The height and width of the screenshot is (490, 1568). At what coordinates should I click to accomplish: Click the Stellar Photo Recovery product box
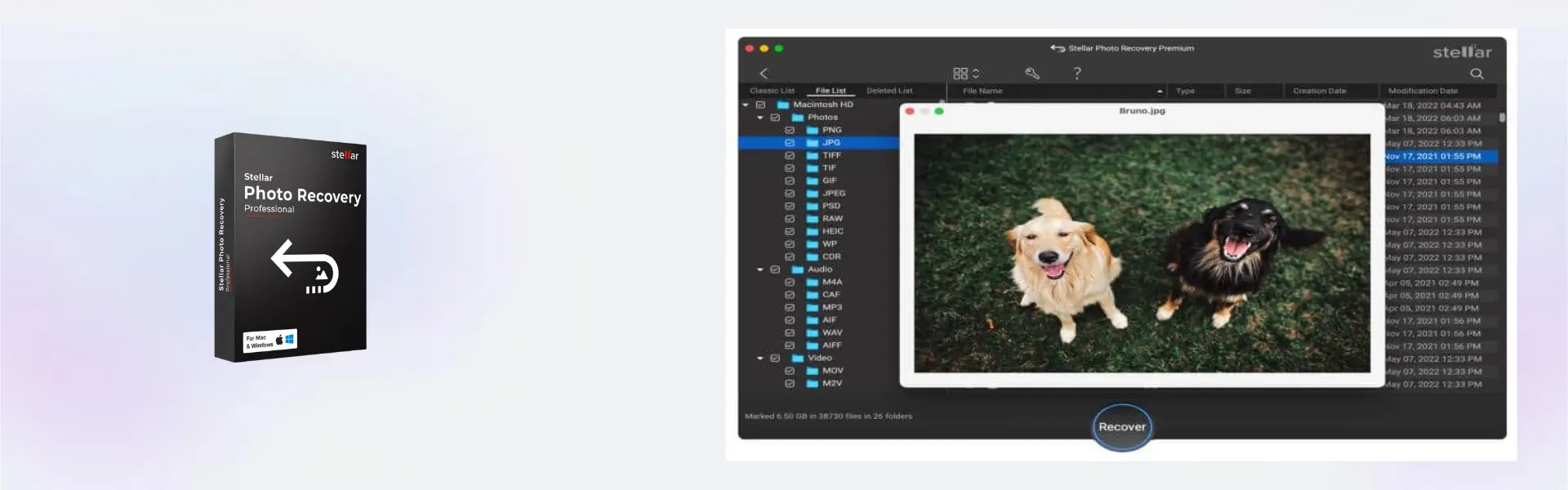[x=290, y=246]
